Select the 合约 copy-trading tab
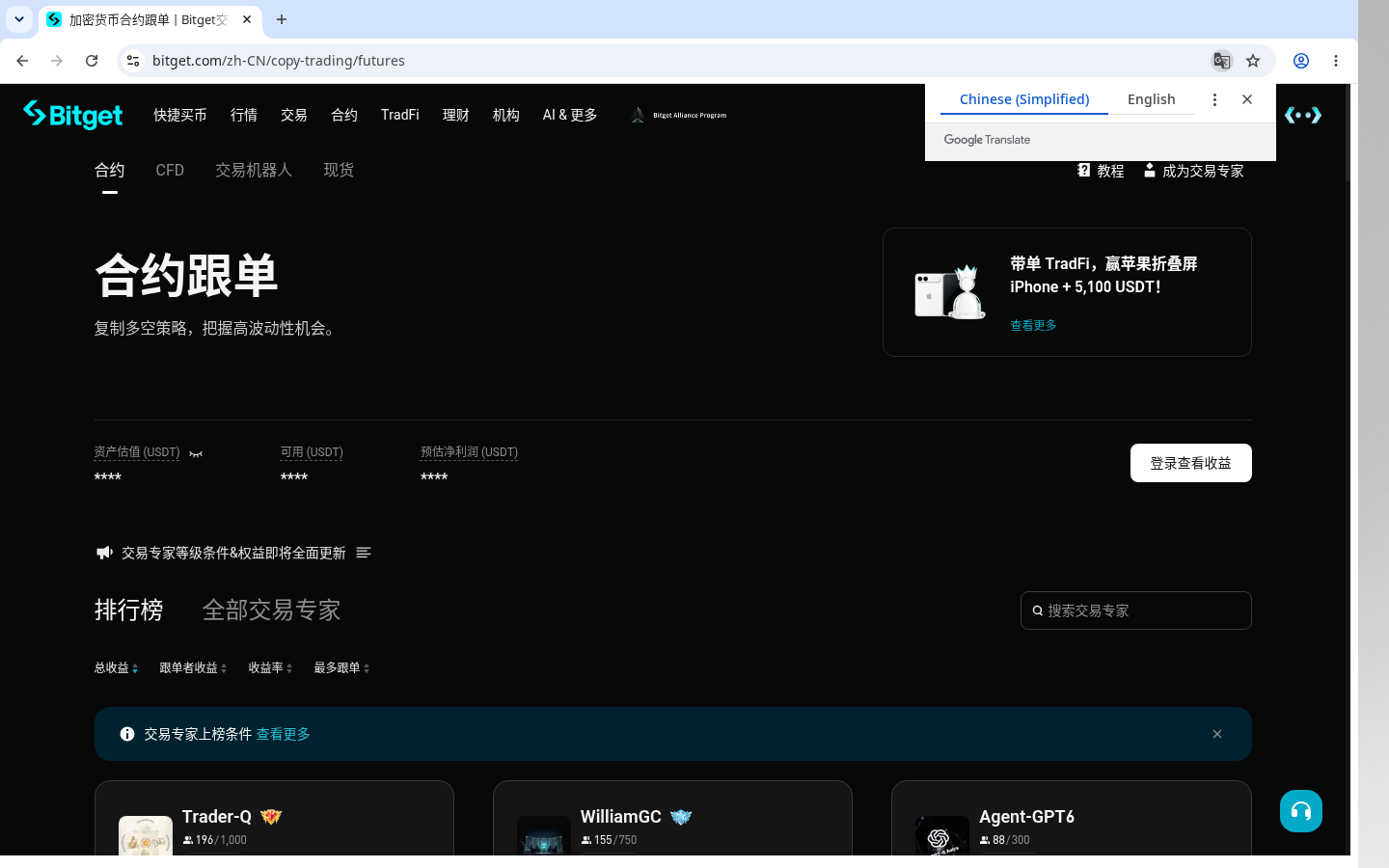This screenshot has height=868, width=1389. [110, 170]
